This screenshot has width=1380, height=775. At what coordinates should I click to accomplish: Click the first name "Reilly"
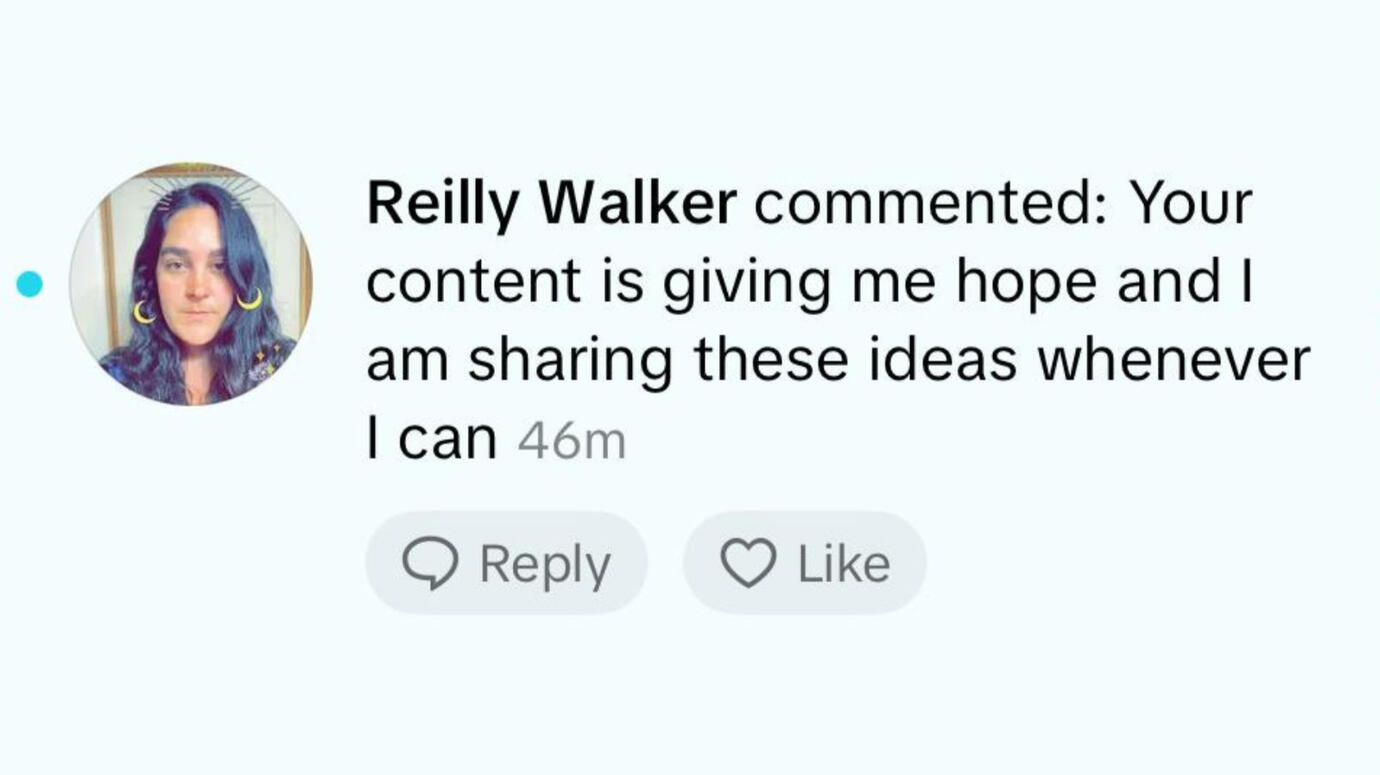pyautogui.click(x=443, y=203)
